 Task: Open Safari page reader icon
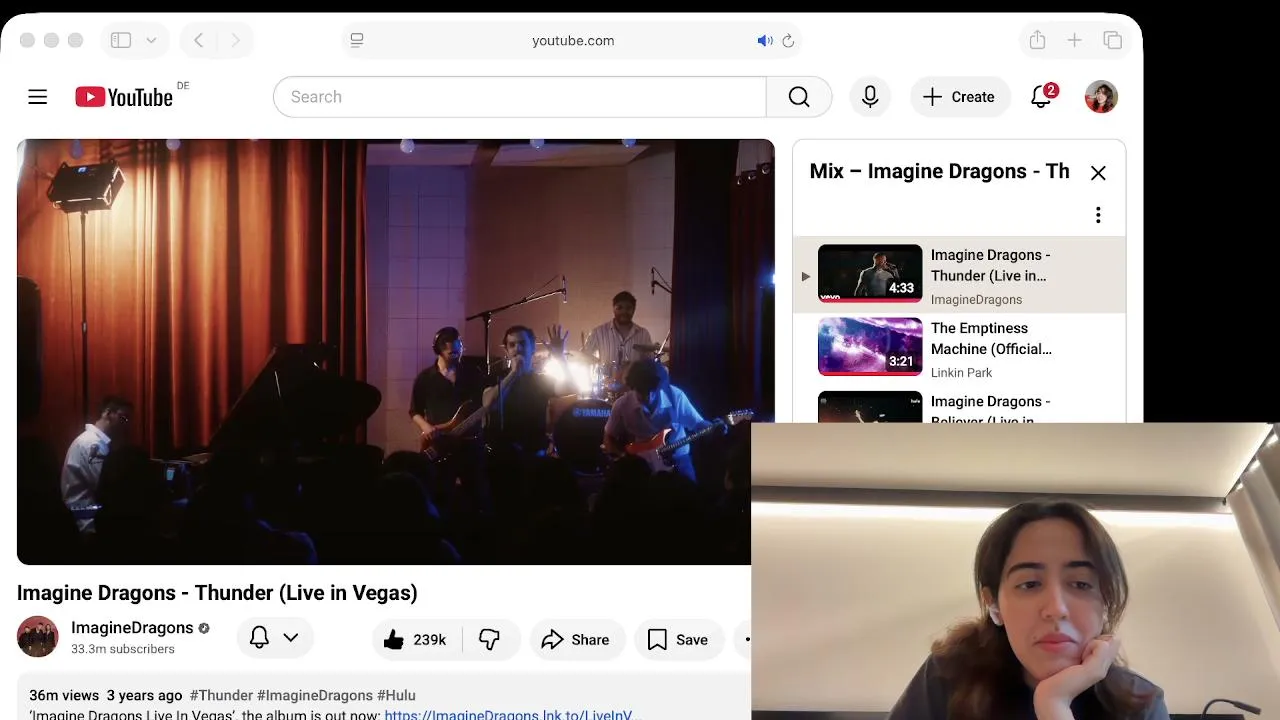pos(357,40)
